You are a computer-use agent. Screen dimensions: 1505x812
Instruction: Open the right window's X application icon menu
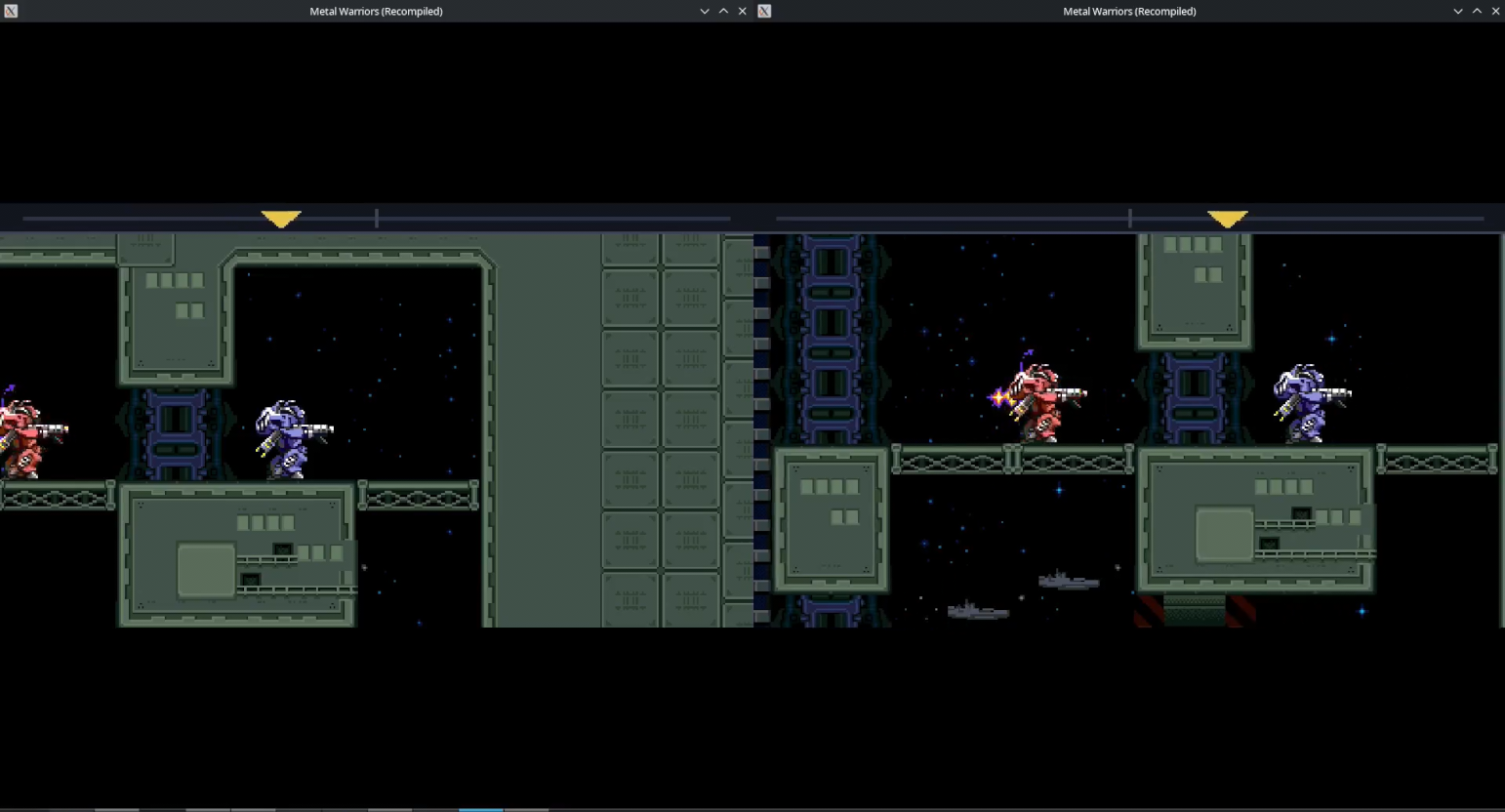(x=764, y=11)
